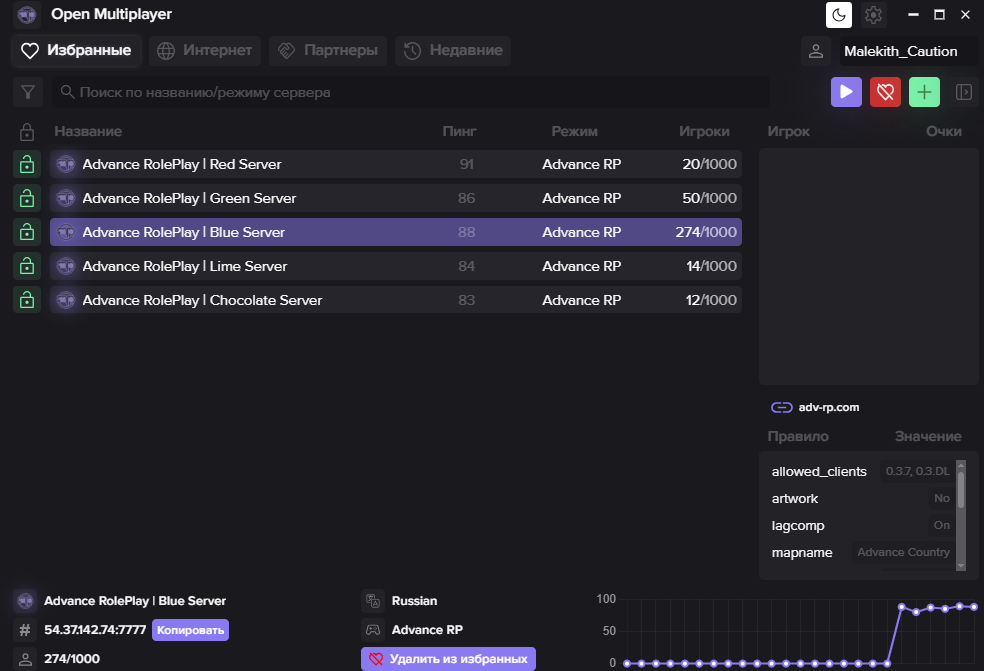This screenshot has height=671, width=984.
Task: Click ping value 83
Action: point(466,300)
